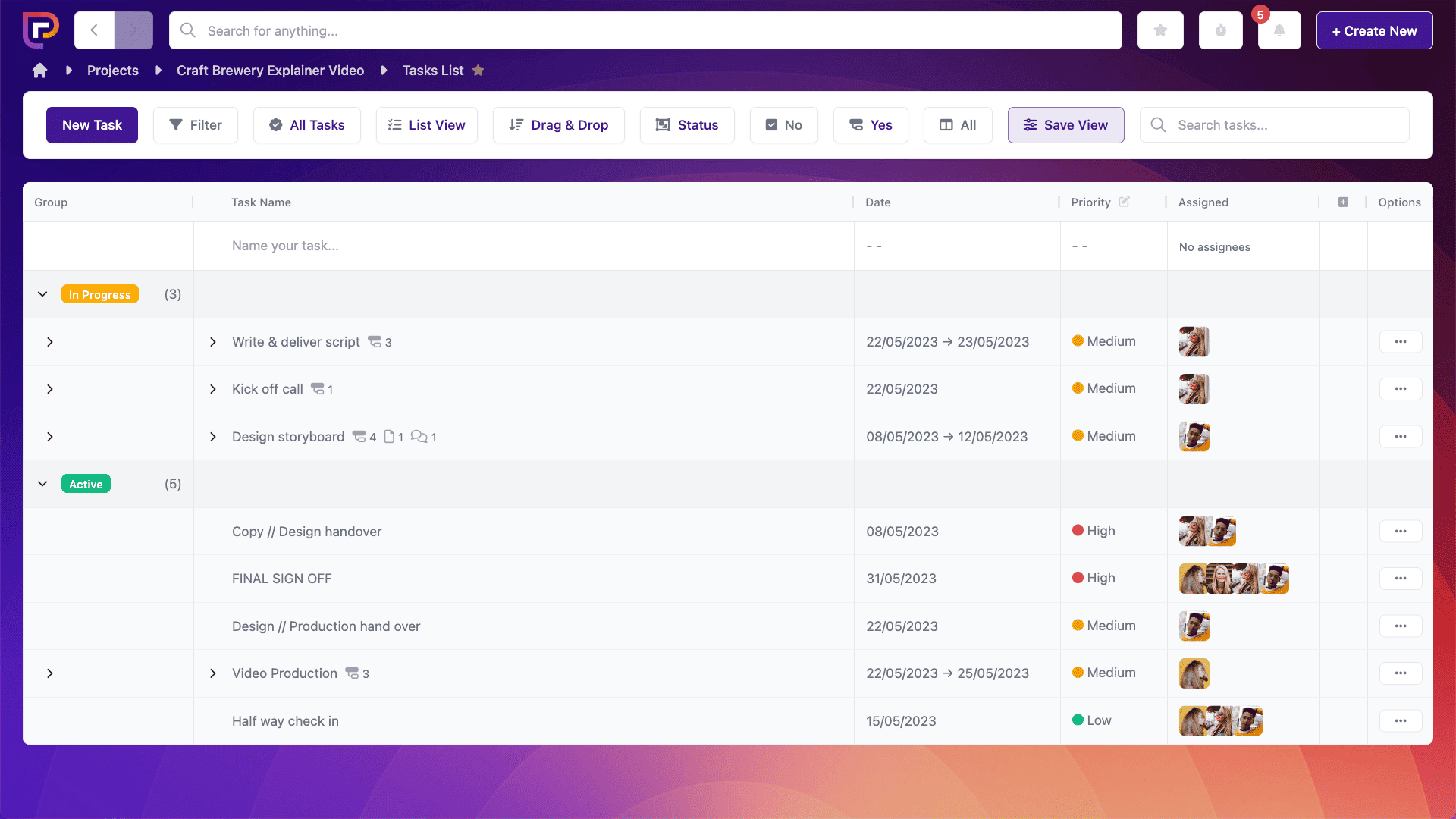The image size is (1456, 819).
Task: Open comments icon on Design storyboard
Action: click(419, 436)
